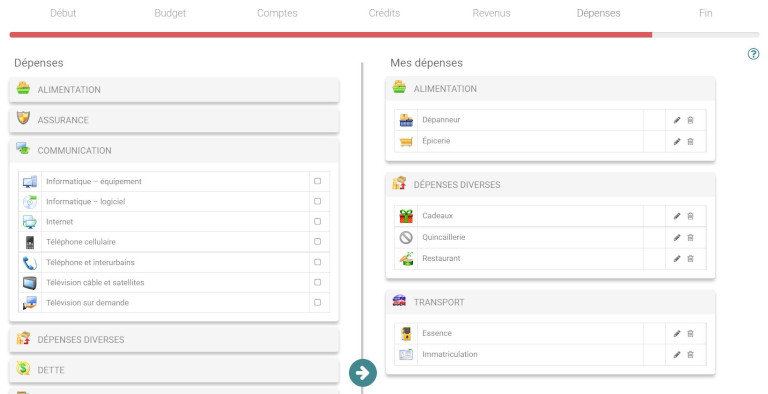Click the Télévision sur demande label
768x394 pixels.
[x=88, y=302]
